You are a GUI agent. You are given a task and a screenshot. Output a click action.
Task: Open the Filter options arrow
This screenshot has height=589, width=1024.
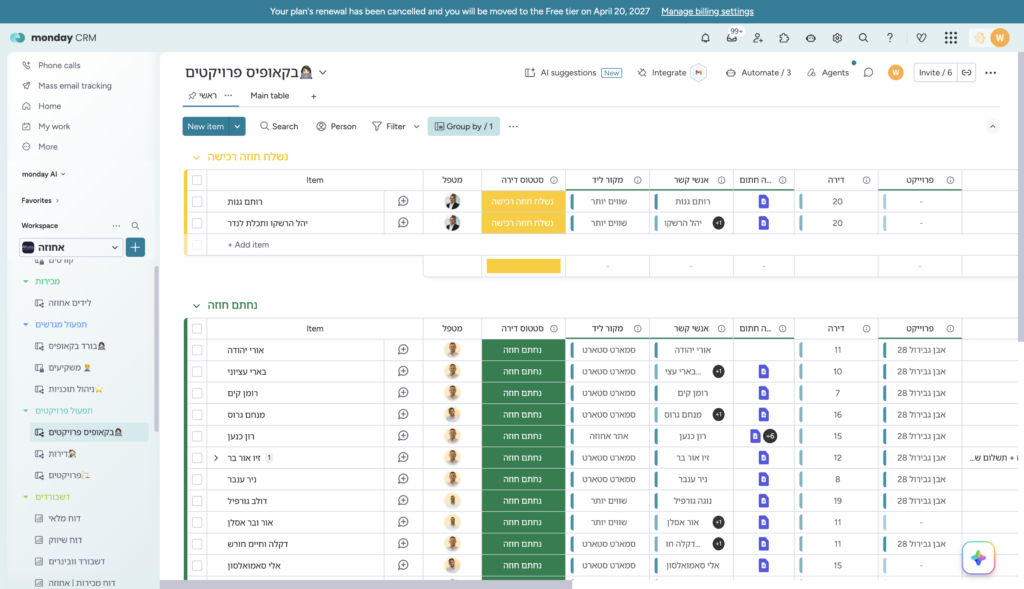(x=416, y=127)
